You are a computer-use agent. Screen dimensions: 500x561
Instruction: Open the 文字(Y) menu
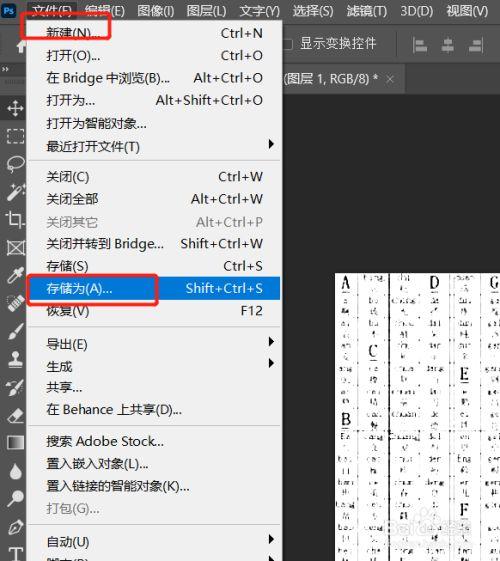click(259, 11)
